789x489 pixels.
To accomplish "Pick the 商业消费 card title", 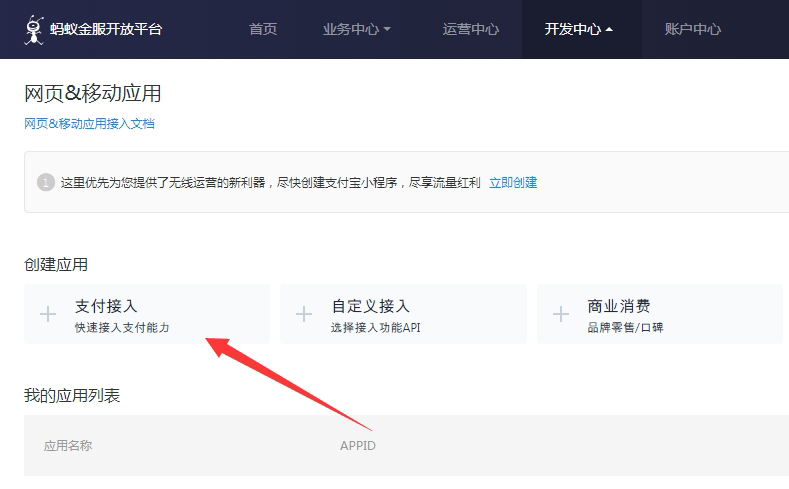I will (x=619, y=306).
